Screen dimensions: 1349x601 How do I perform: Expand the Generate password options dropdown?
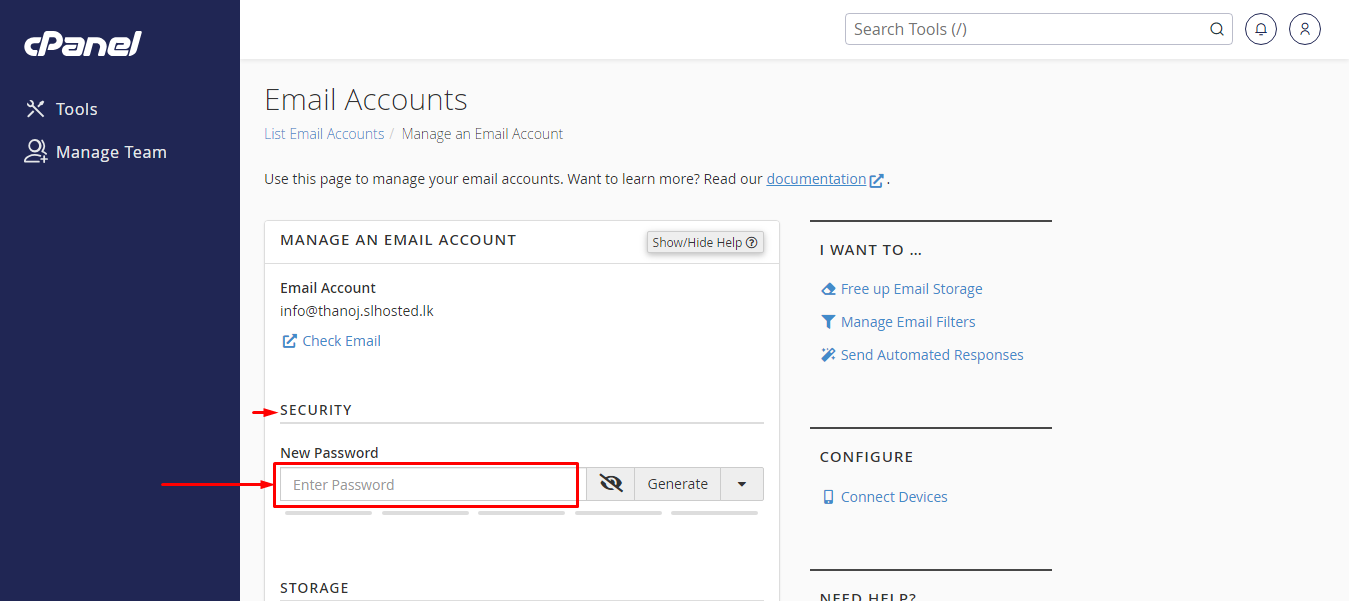742,484
